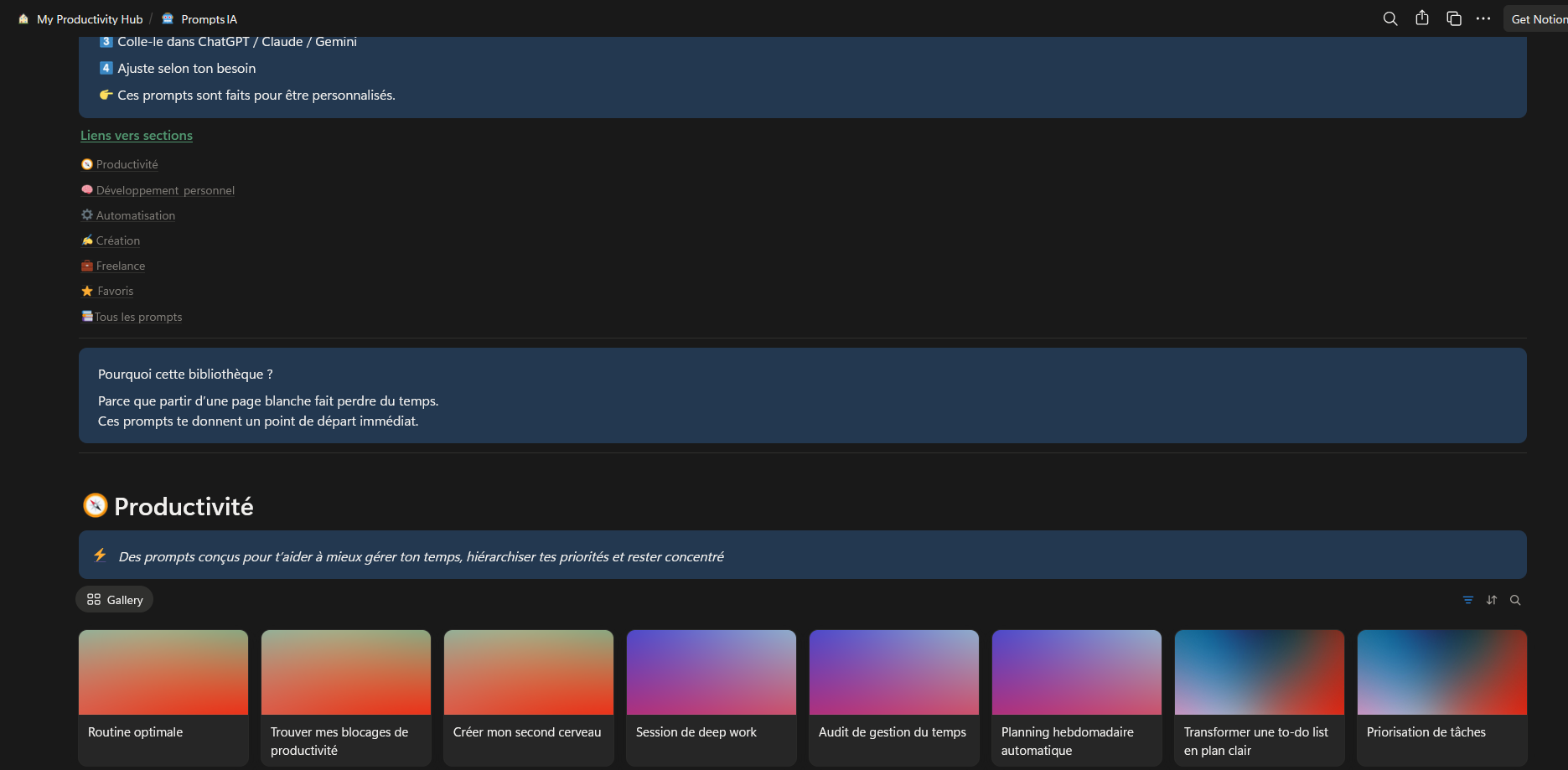
Task: Go to My Productivity Hub breadcrumb
Action: (89, 19)
